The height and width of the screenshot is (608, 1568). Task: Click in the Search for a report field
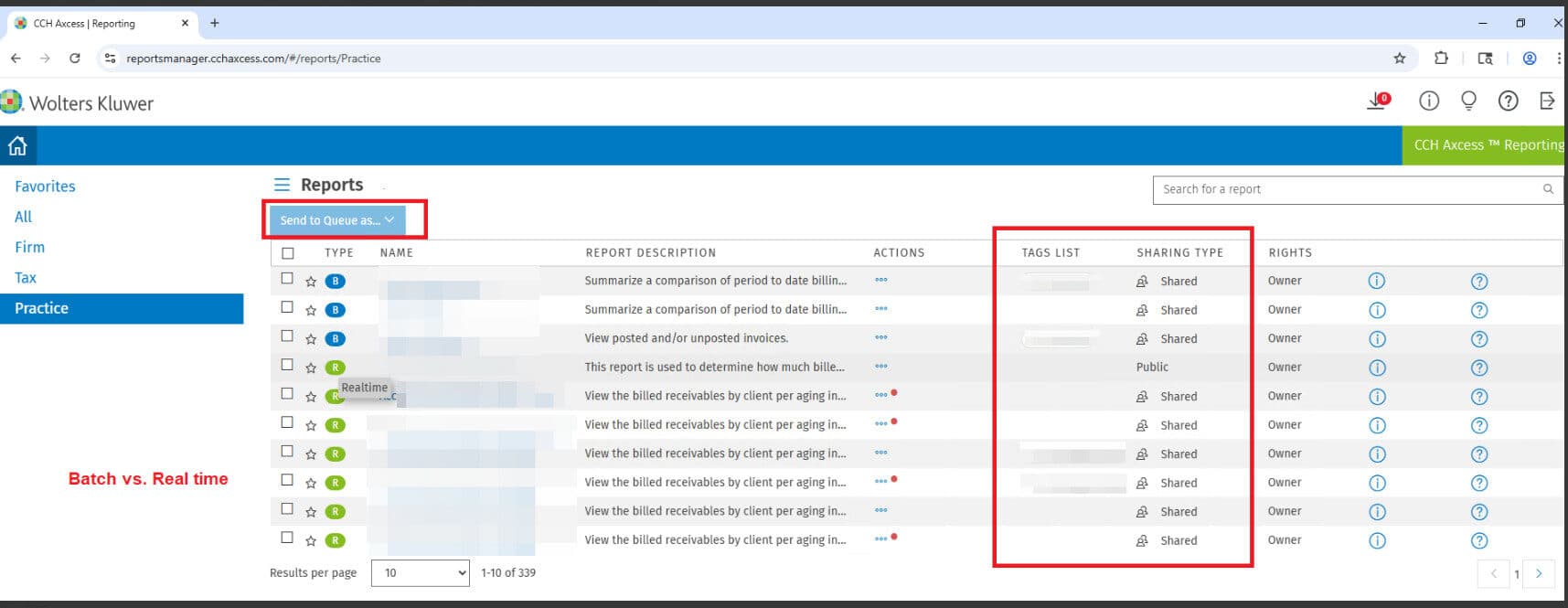pos(1357,189)
